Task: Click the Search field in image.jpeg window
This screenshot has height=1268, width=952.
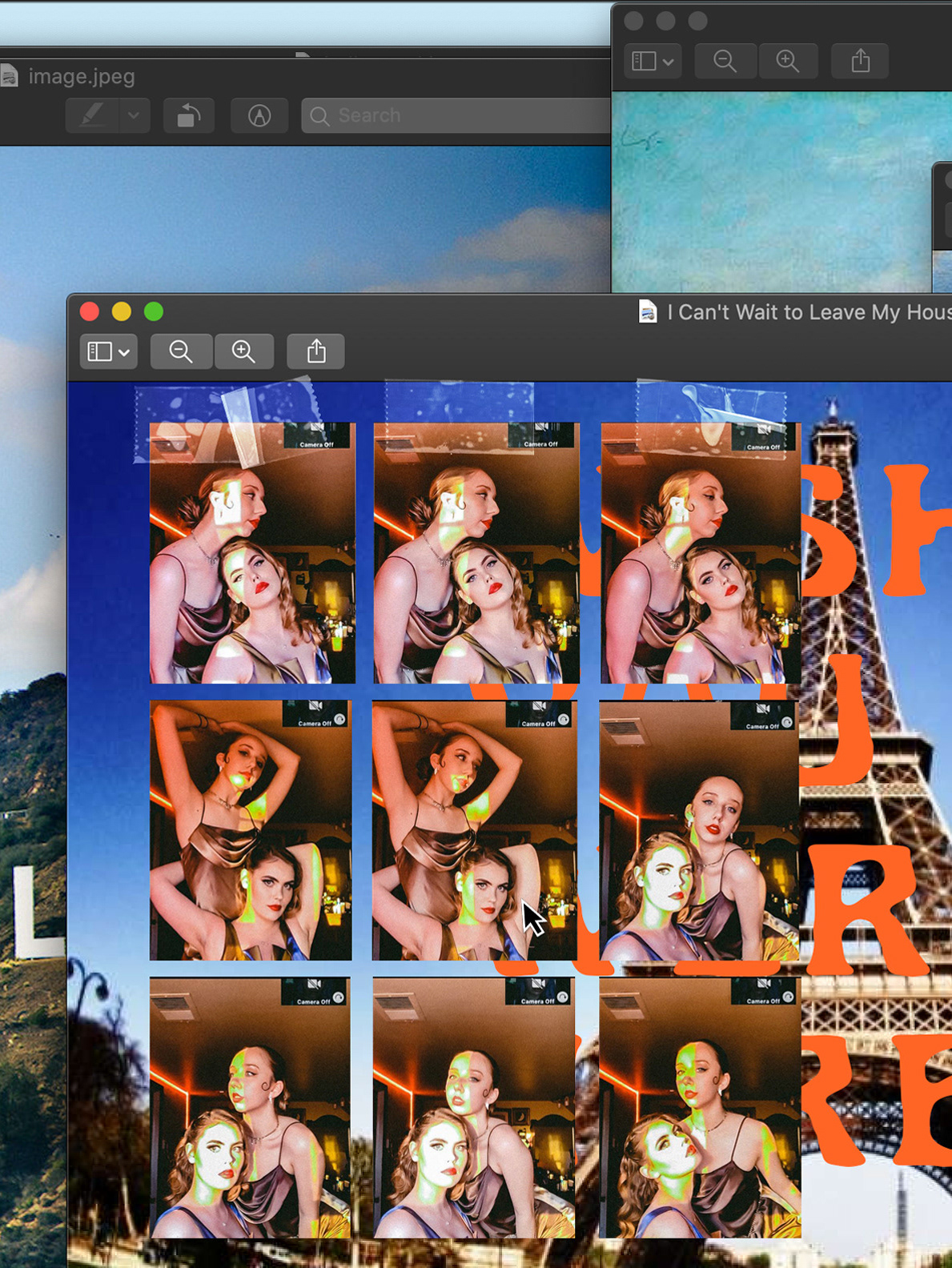Action: pos(456,116)
